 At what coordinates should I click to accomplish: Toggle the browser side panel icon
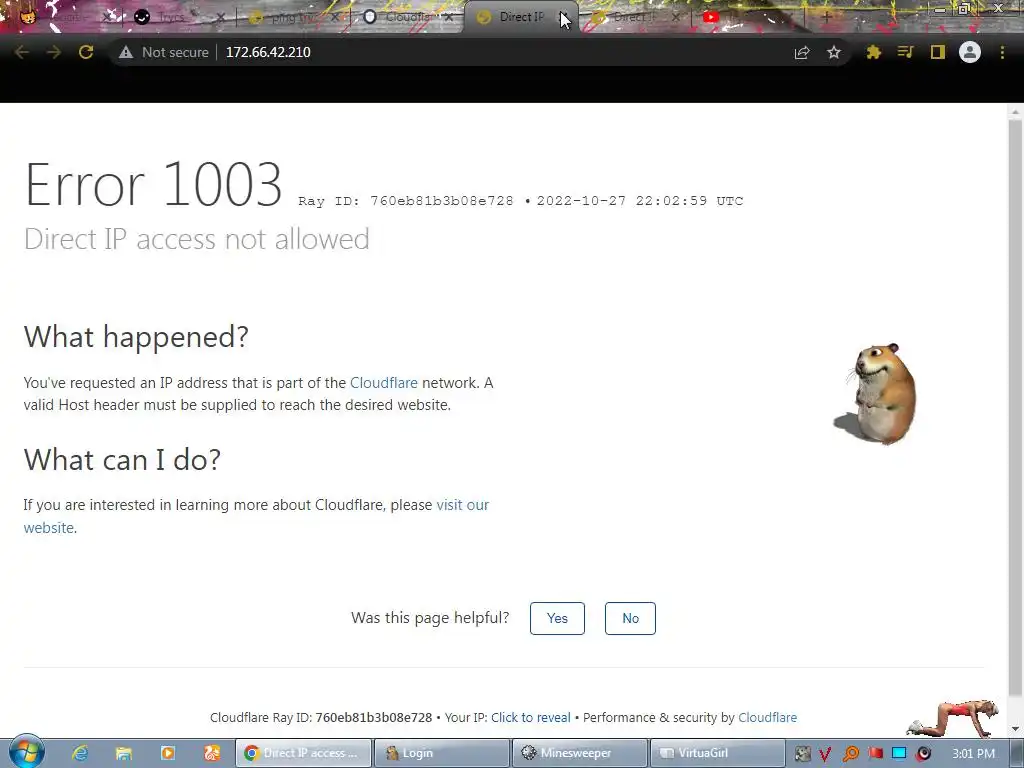[938, 52]
